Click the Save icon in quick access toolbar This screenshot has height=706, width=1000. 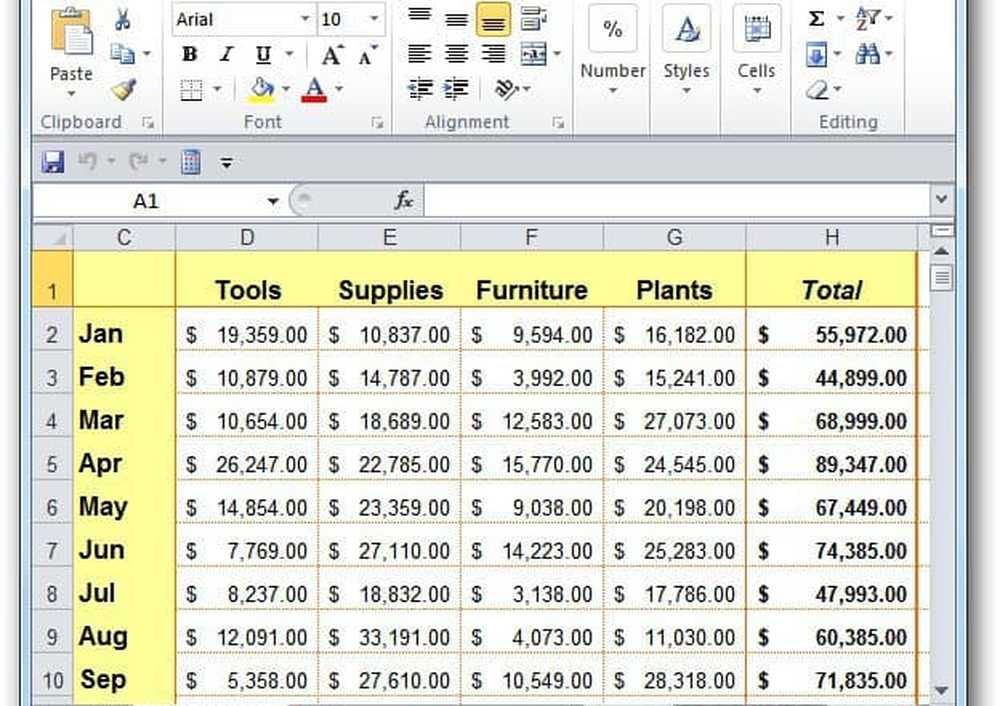[53, 161]
